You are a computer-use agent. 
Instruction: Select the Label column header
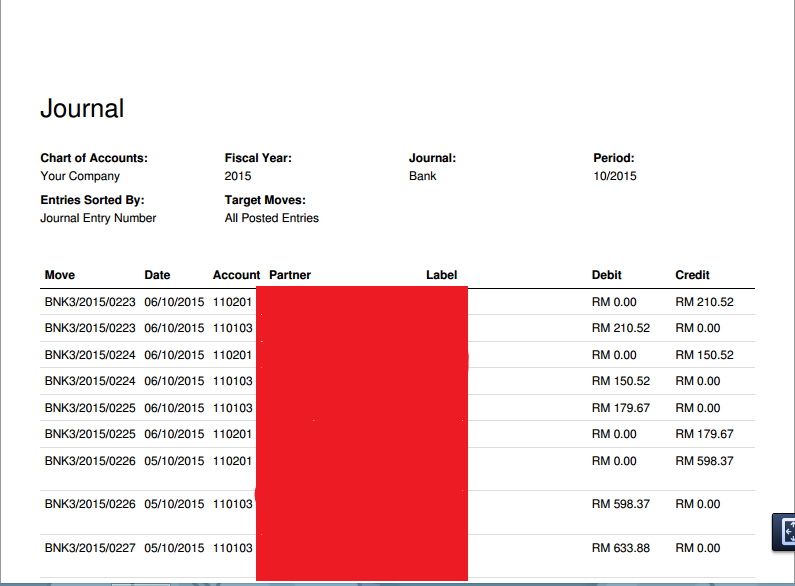coord(441,275)
